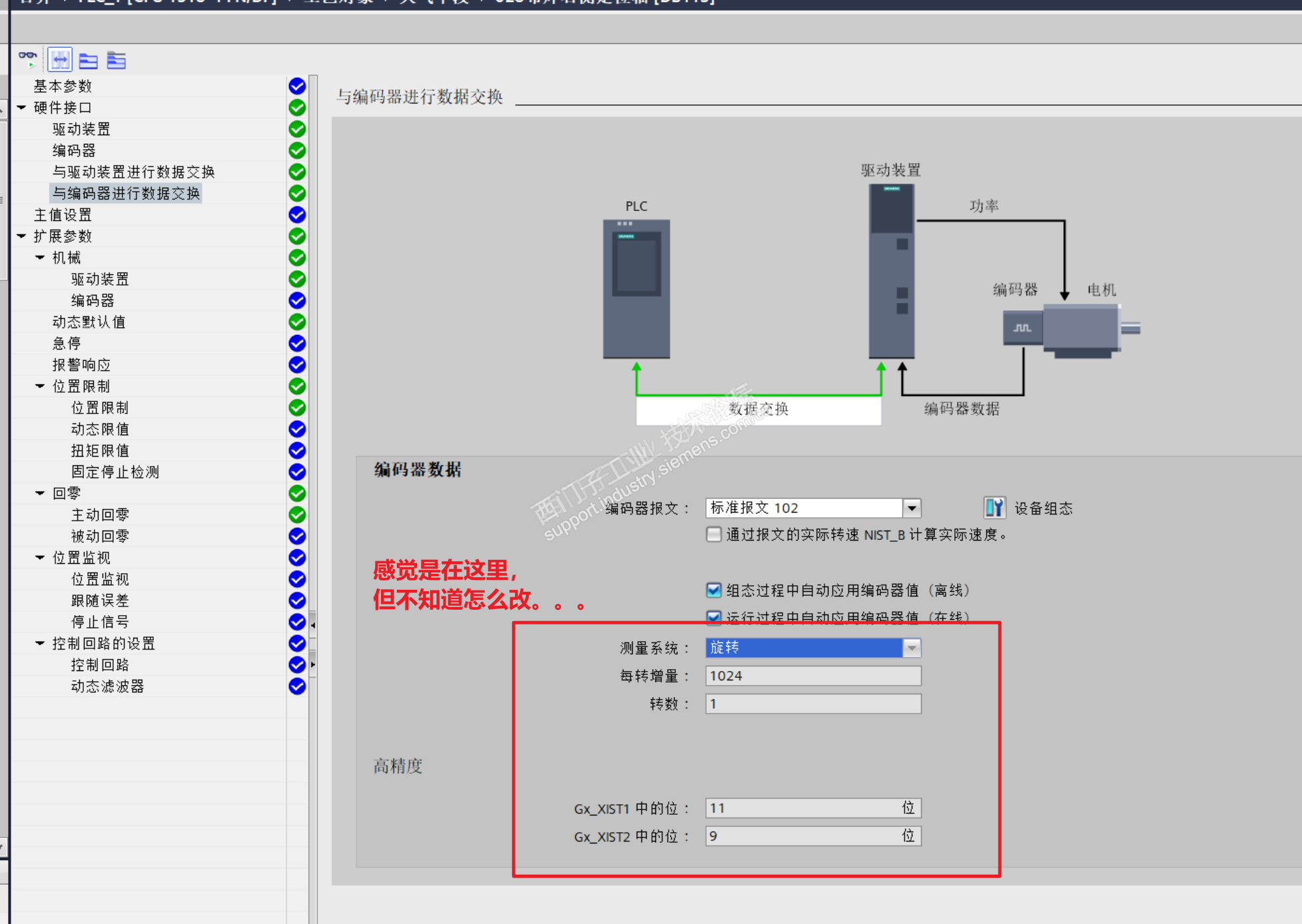This screenshot has width=1302, height=924.
Task: Toggle online auto-apply encoder values checkbox
Action: click(x=713, y=616)
